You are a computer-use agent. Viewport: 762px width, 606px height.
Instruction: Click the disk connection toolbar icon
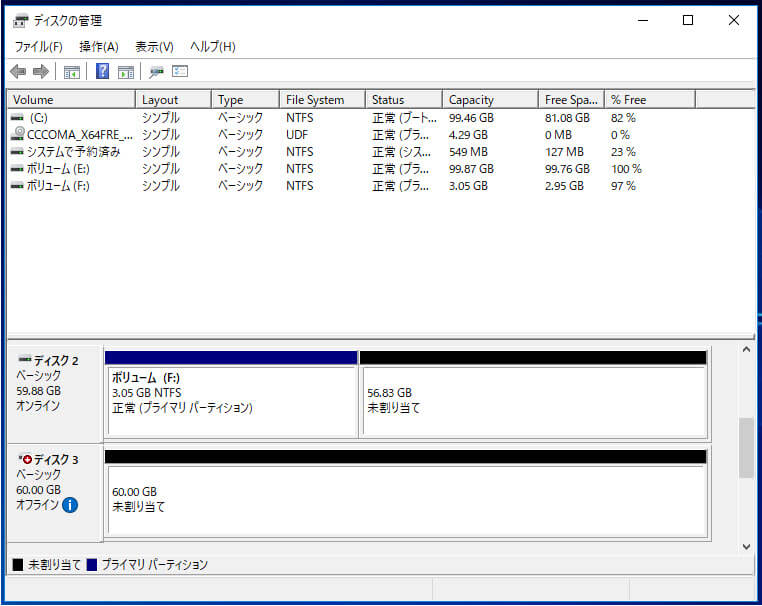tap(156, 72)
